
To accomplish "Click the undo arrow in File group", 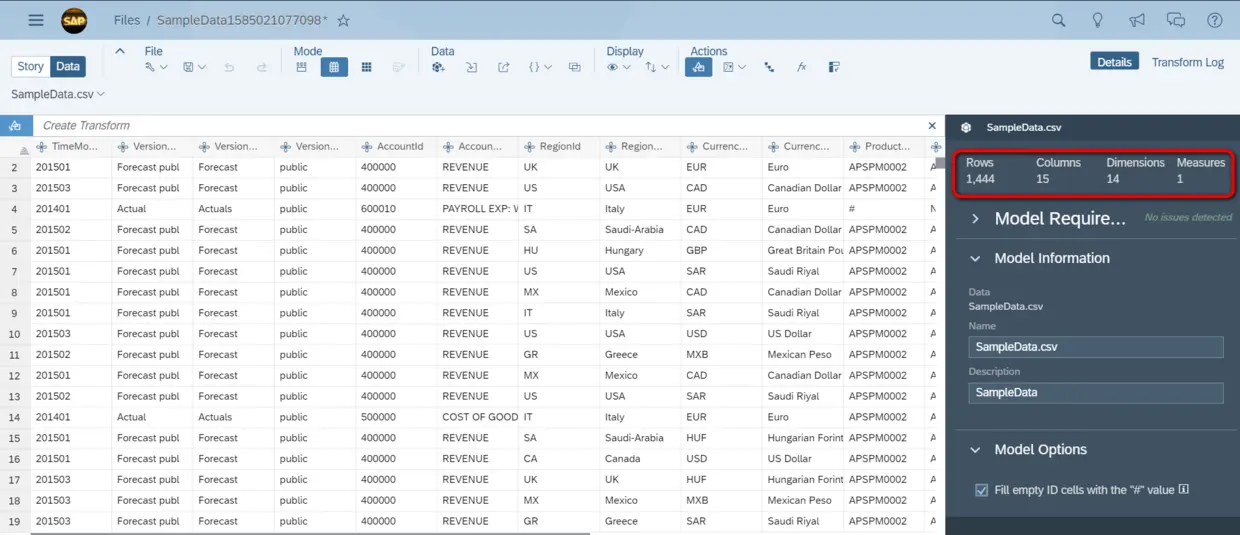I will click(x=229, y=67).
